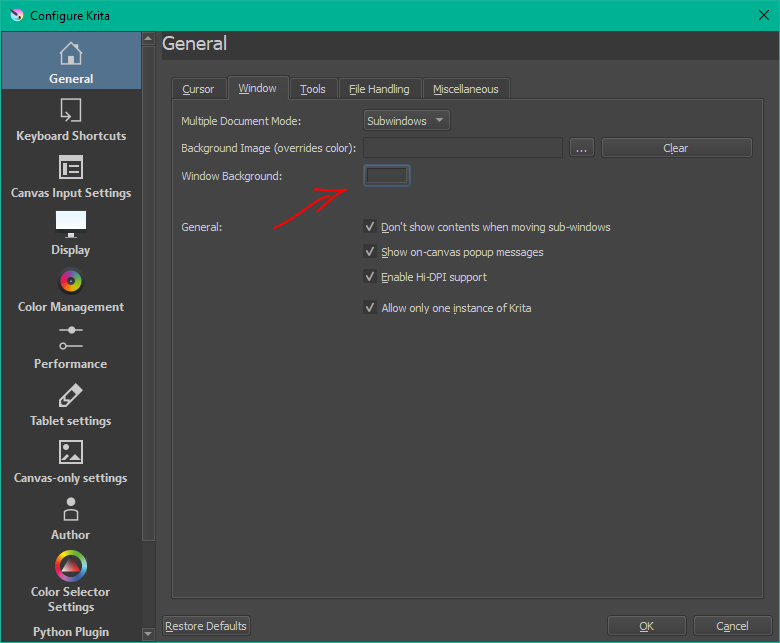Pick Window Background color swatch

(386, 176)
